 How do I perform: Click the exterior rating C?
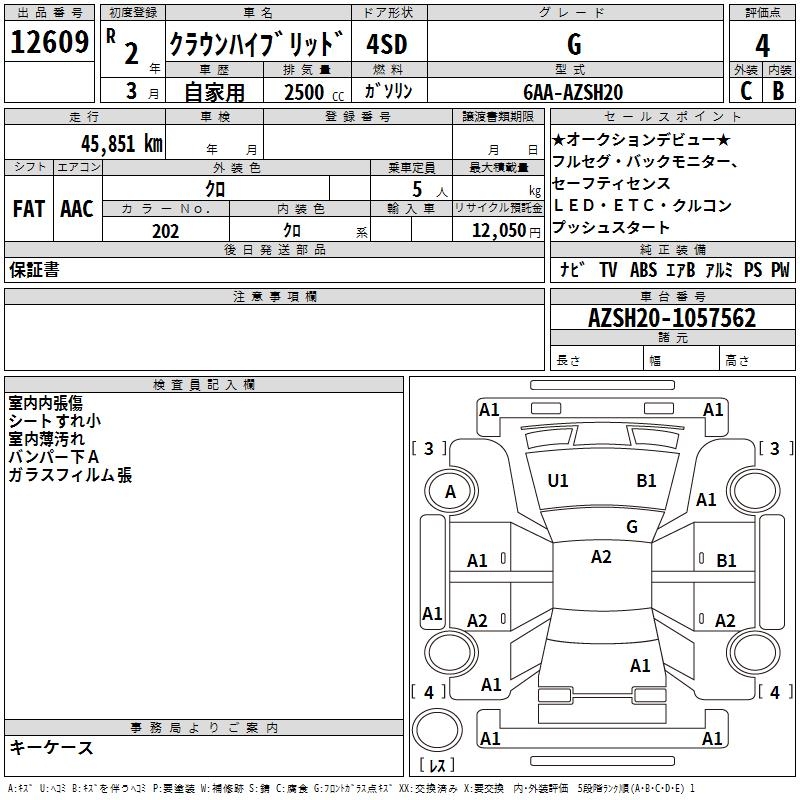[746, 91]
